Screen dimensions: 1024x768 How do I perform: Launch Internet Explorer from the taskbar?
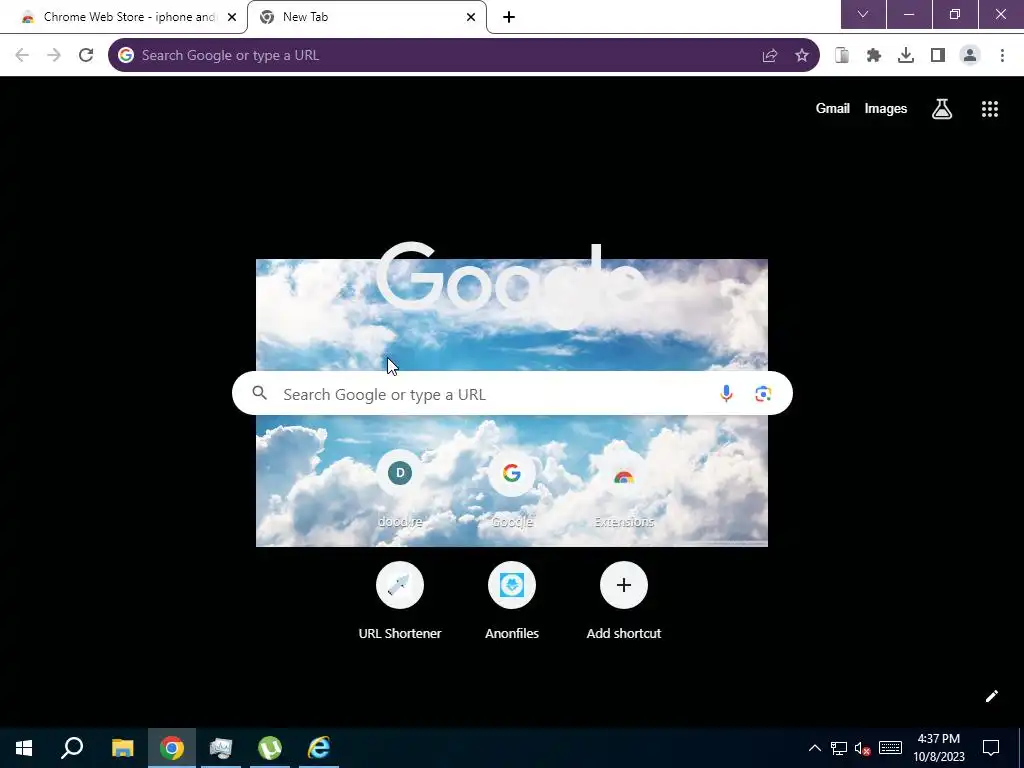[319, 748]
